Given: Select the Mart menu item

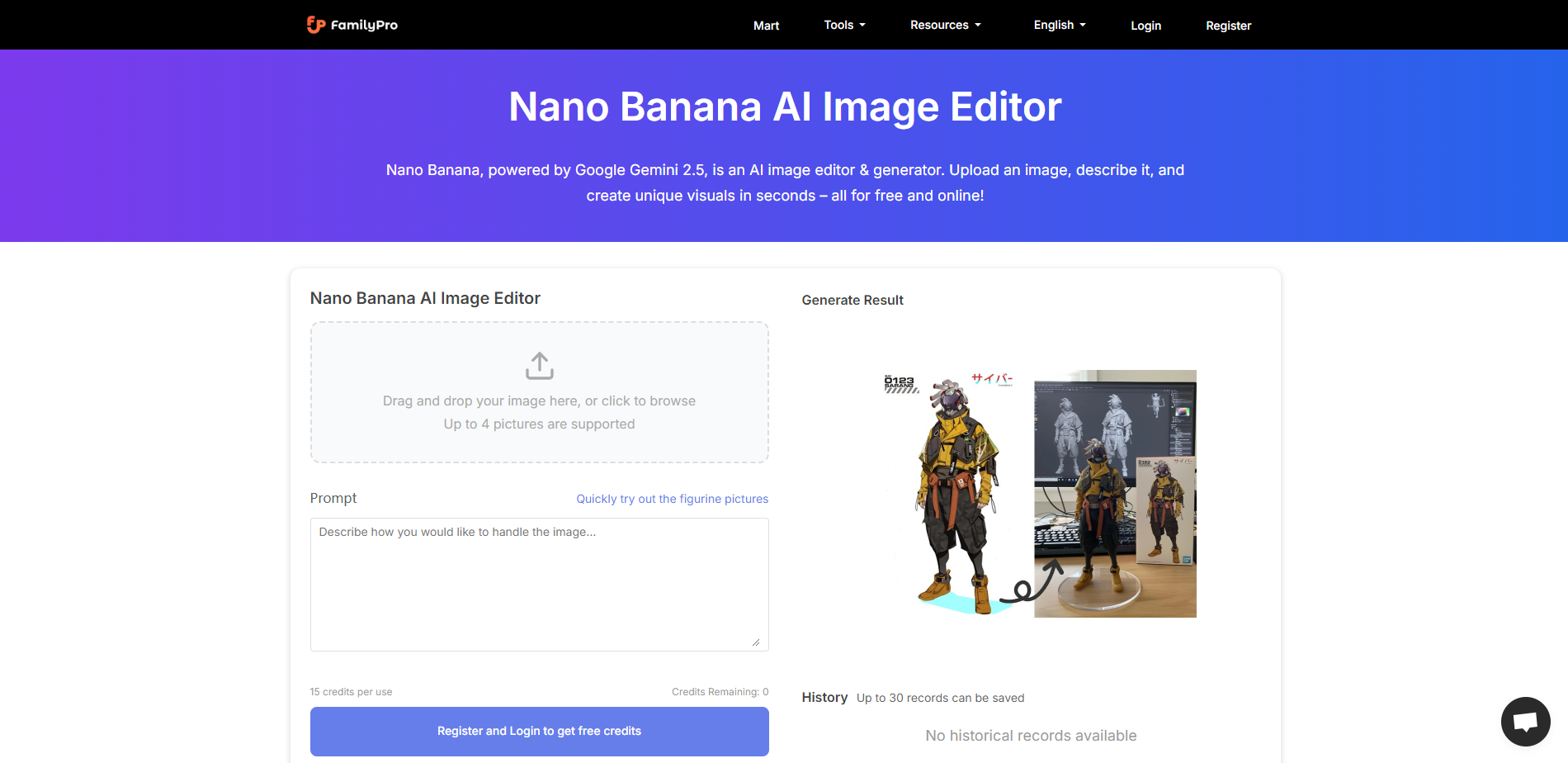Looking at the screenshot, I should point(766,26).
